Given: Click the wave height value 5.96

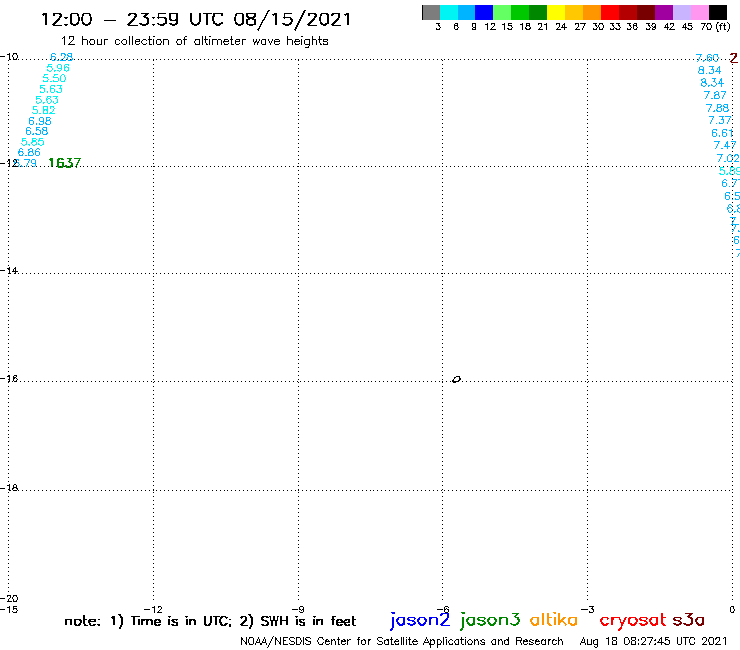Looking at the screenshot, I should [58, 68].
